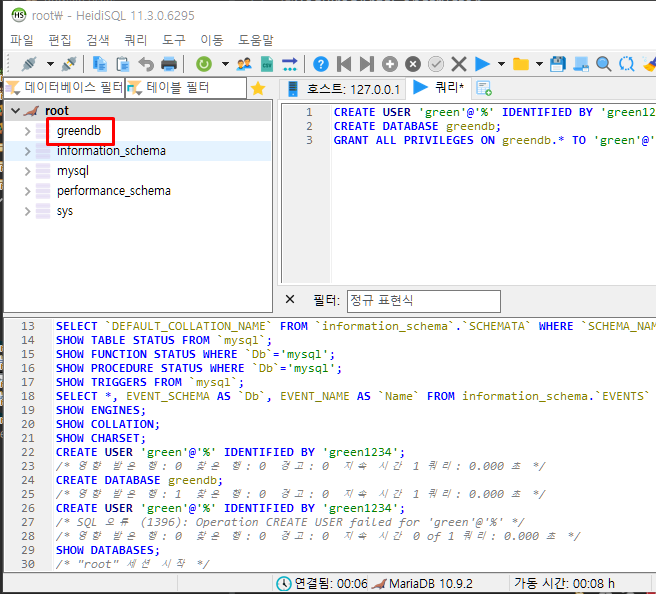This screenshot has width=656, height=594.
Task: Click the paste clipboard icon
Action: tap(123, 64)
